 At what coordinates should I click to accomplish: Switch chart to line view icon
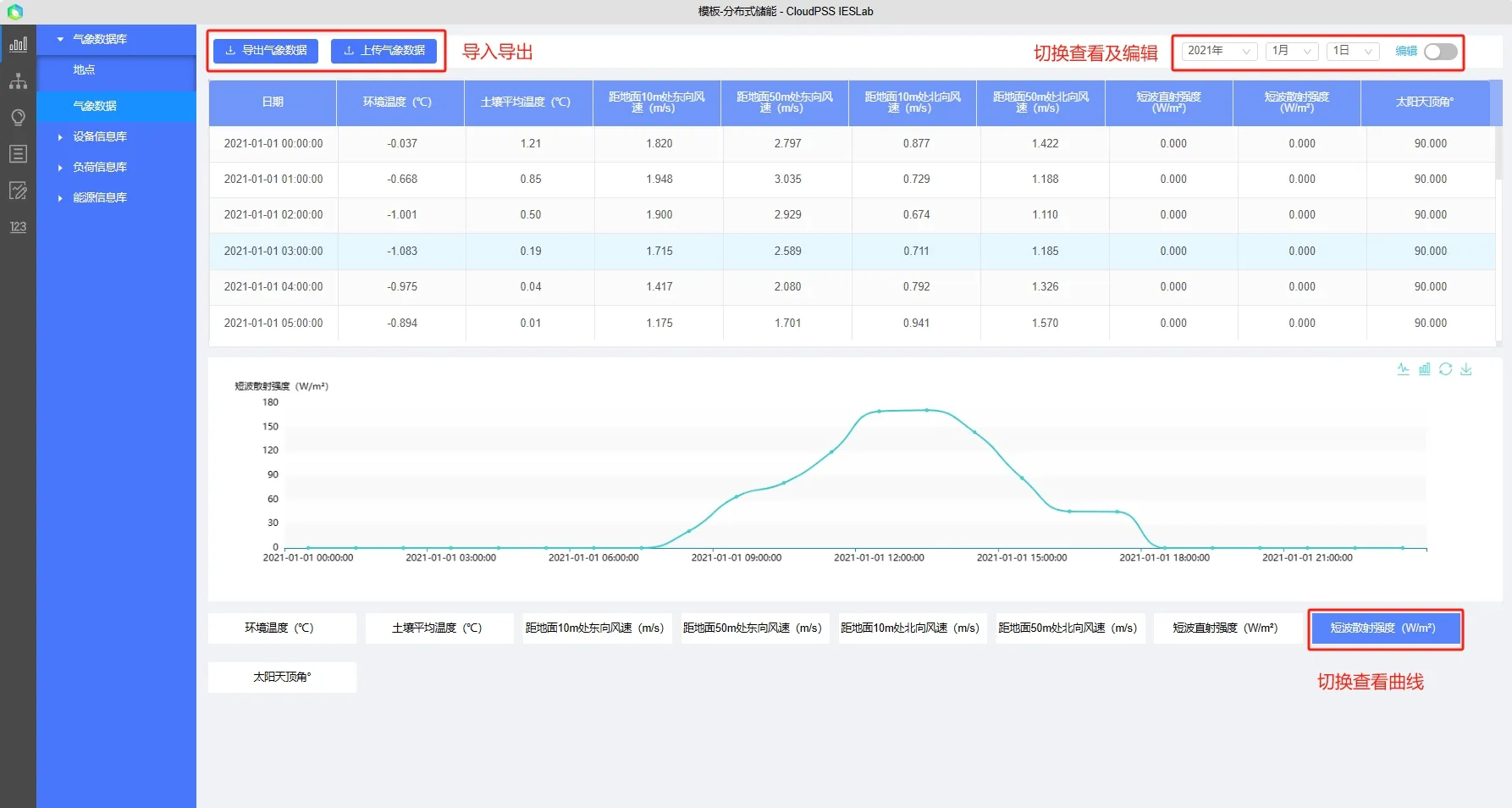(1403, 369)
